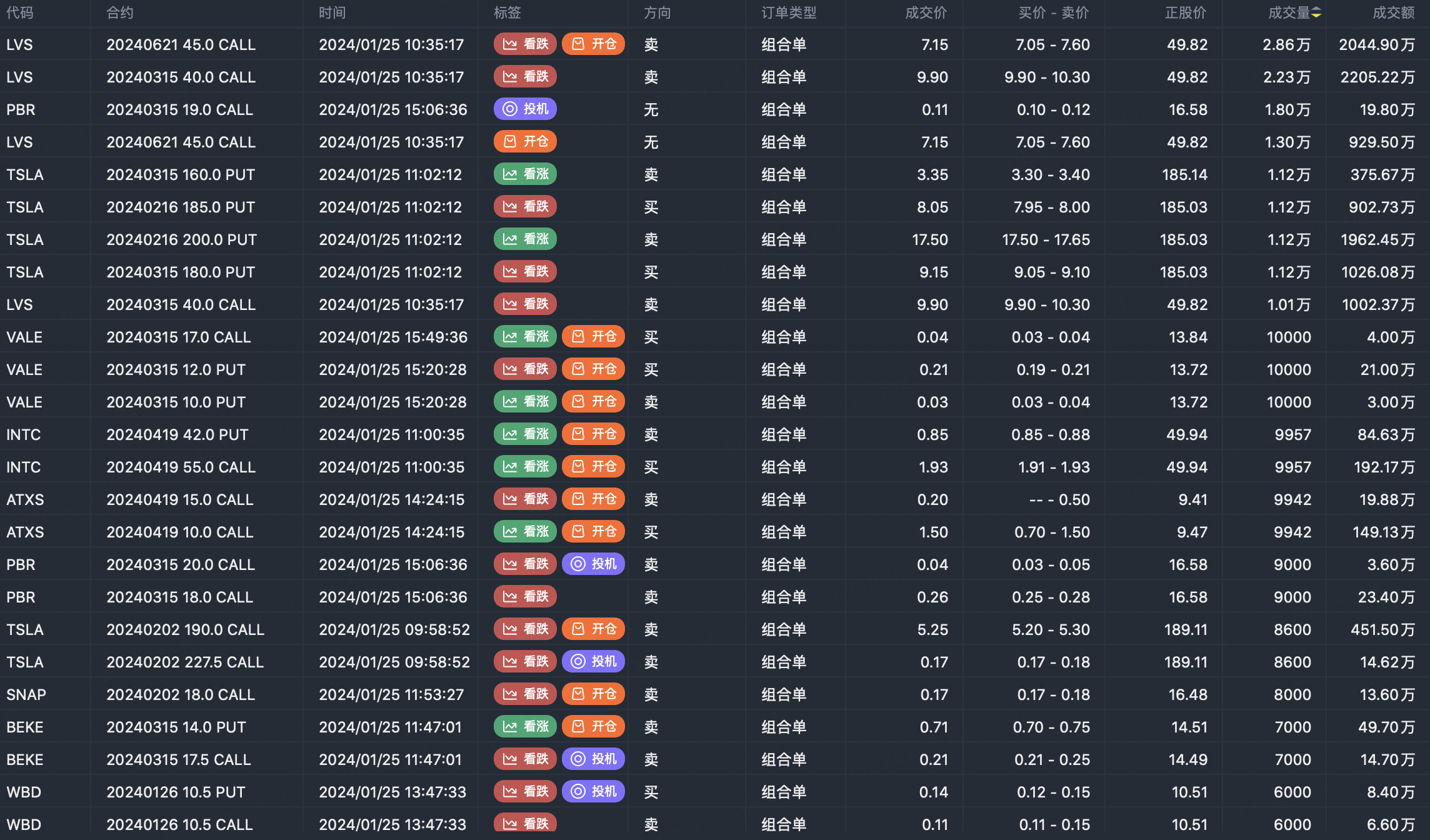Click the 看跌 tag on ATXS 15.0 CALL row

tap(525, 499)
